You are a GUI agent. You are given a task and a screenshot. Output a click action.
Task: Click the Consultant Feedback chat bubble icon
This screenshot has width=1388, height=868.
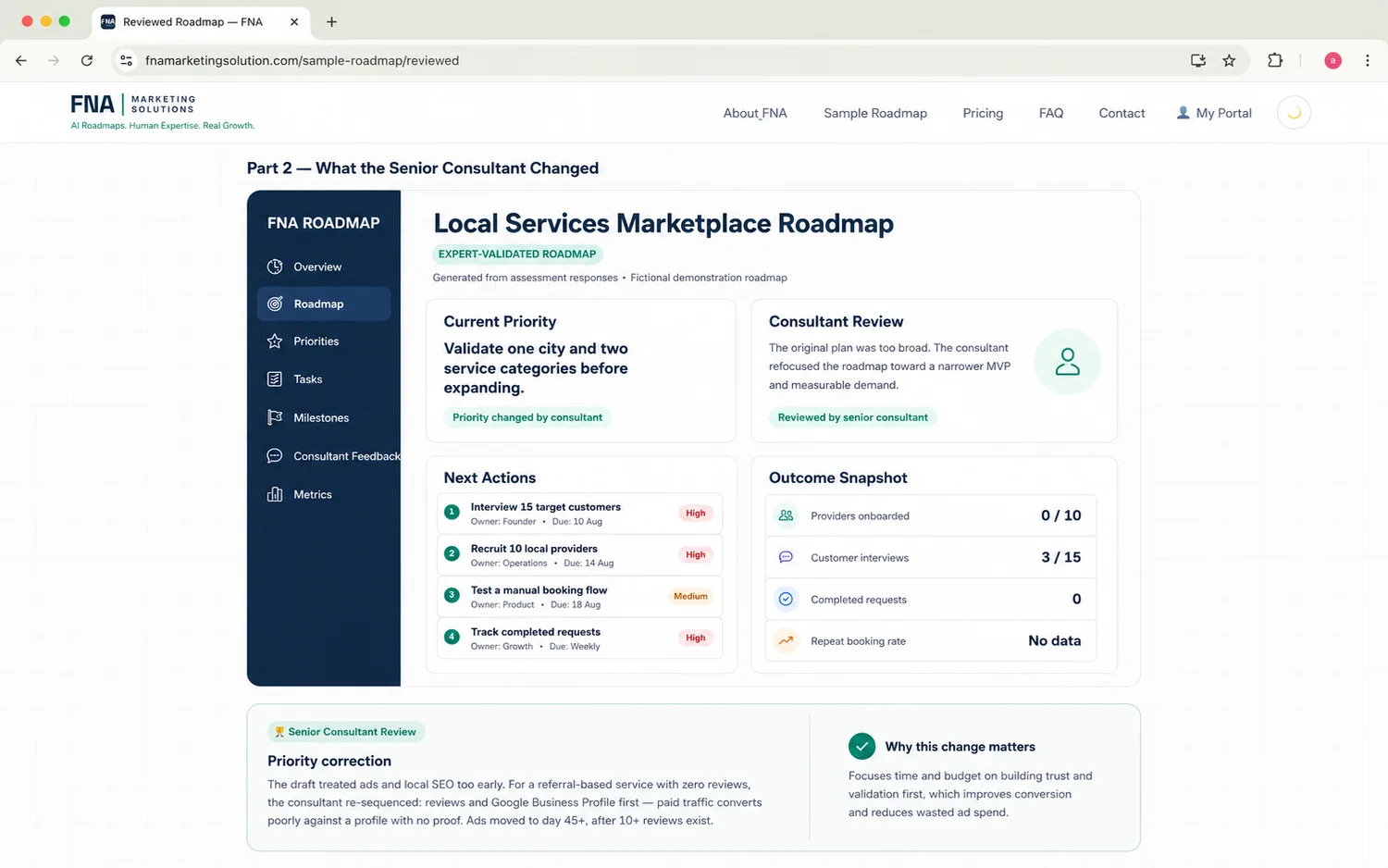(275, 456)
